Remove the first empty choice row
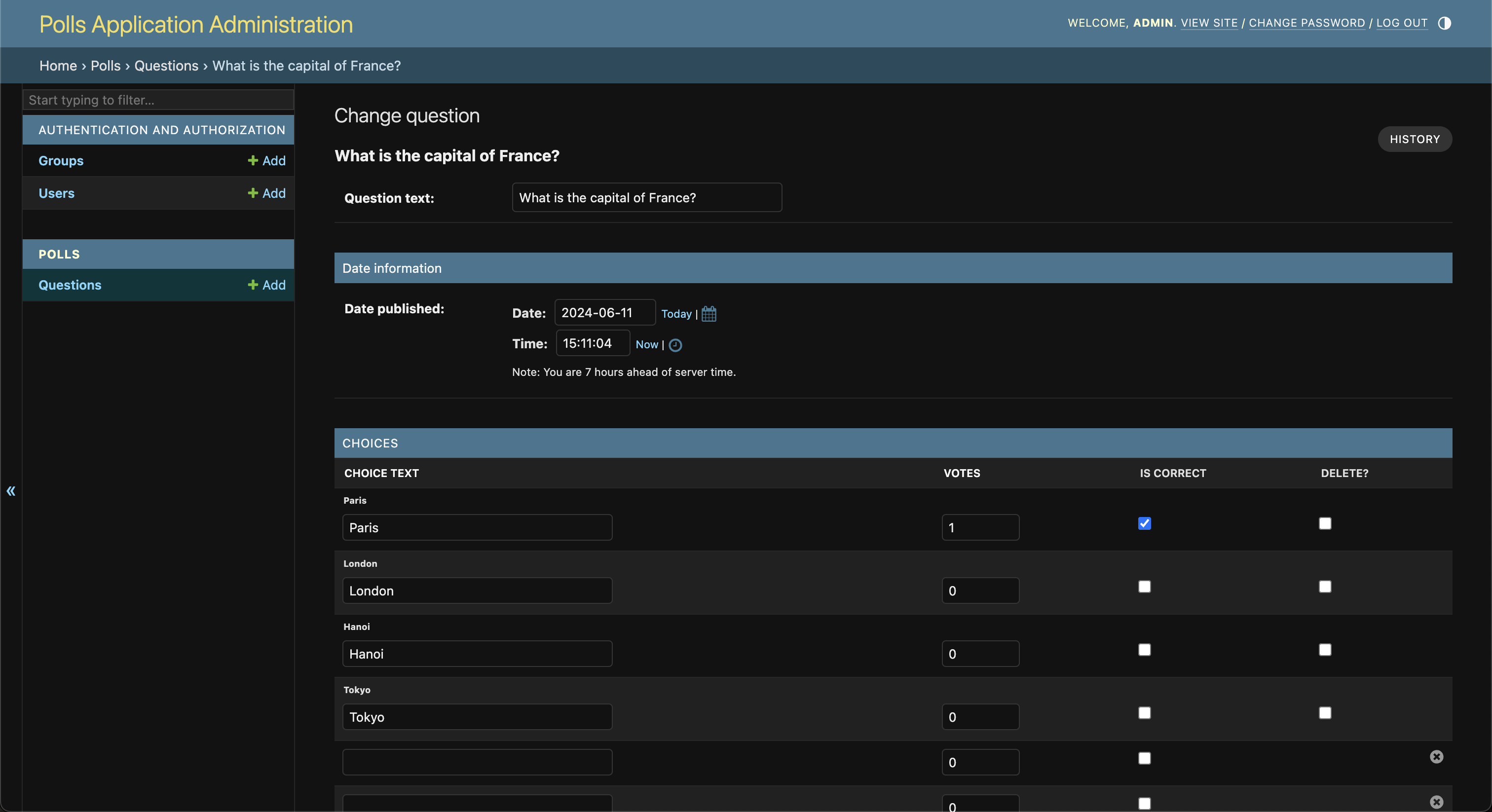This screenshot has height=812, width=1492. 1436,756
